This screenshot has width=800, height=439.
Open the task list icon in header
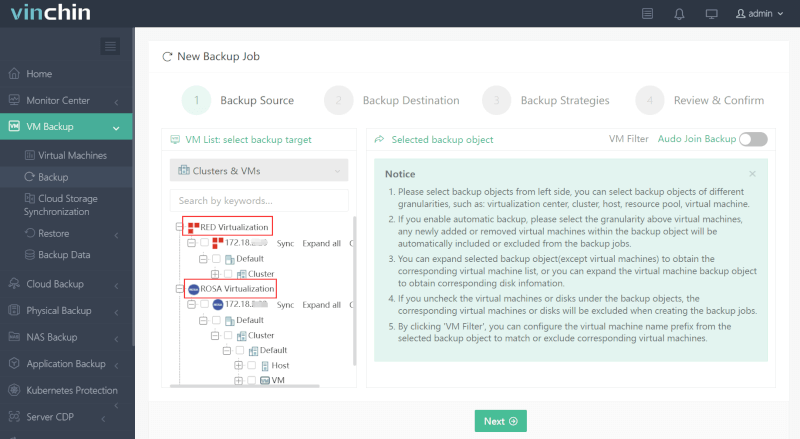pos(647,14)
